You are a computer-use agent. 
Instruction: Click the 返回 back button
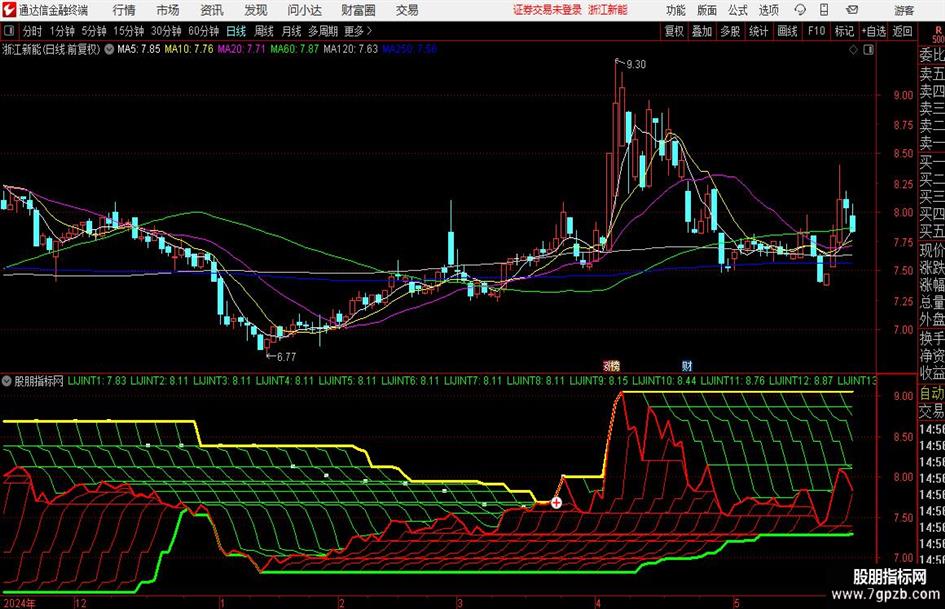click(902, 31)
